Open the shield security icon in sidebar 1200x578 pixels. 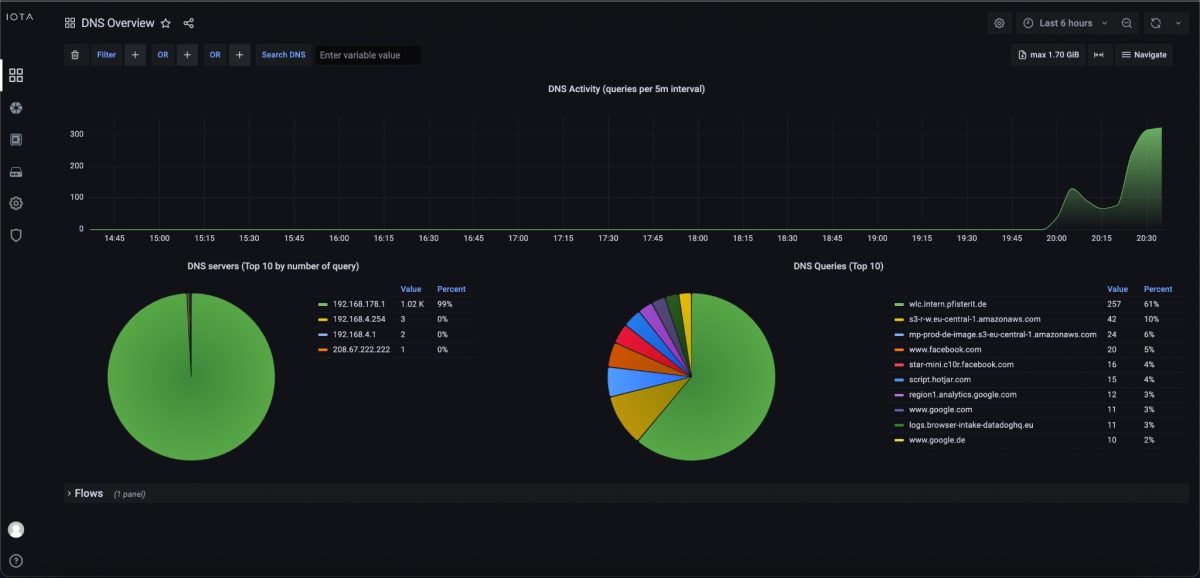pos(16,235)
